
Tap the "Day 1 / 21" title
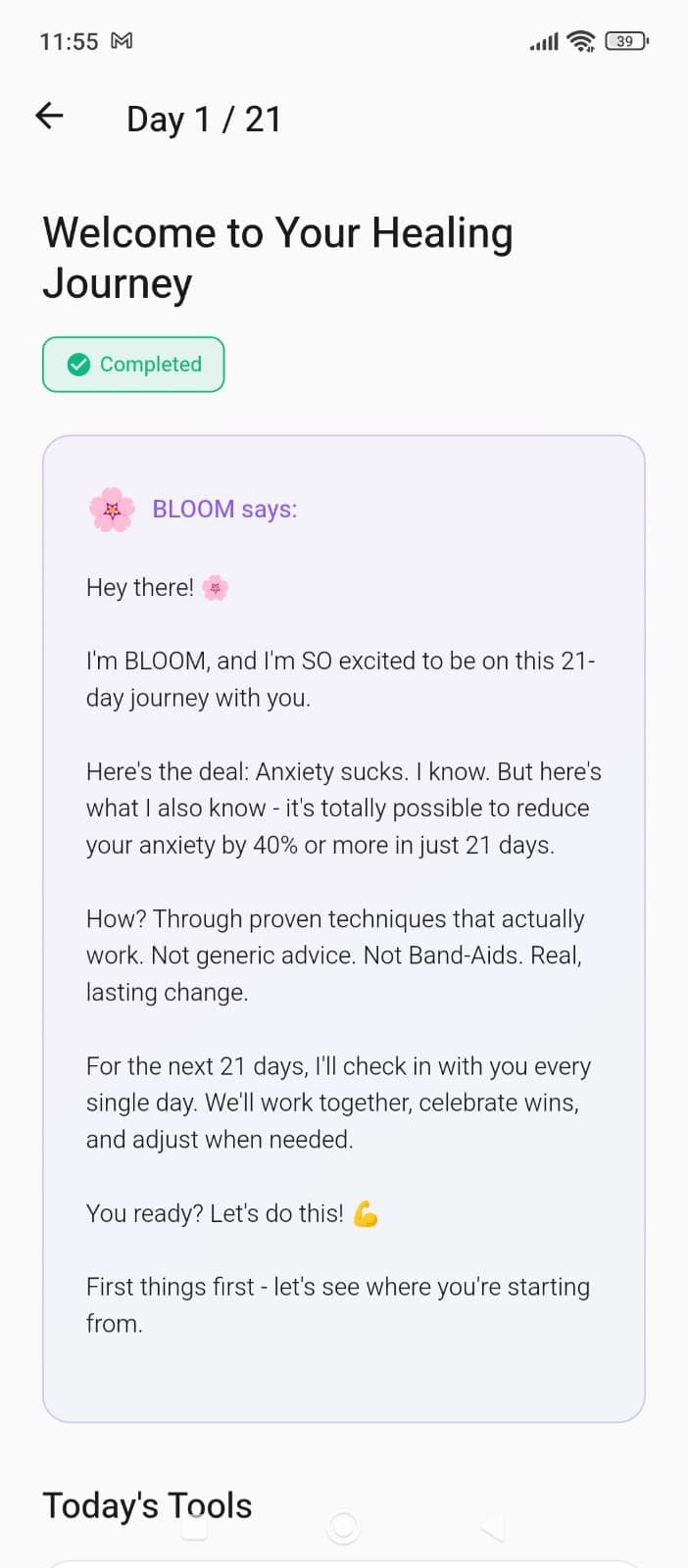coord(204,120)
